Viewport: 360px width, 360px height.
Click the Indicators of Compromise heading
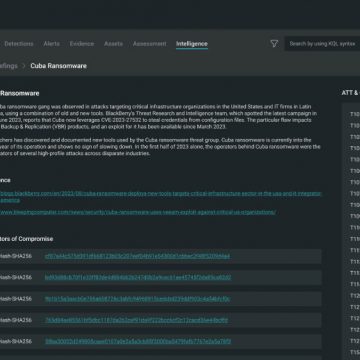click(x=27, y=239)
